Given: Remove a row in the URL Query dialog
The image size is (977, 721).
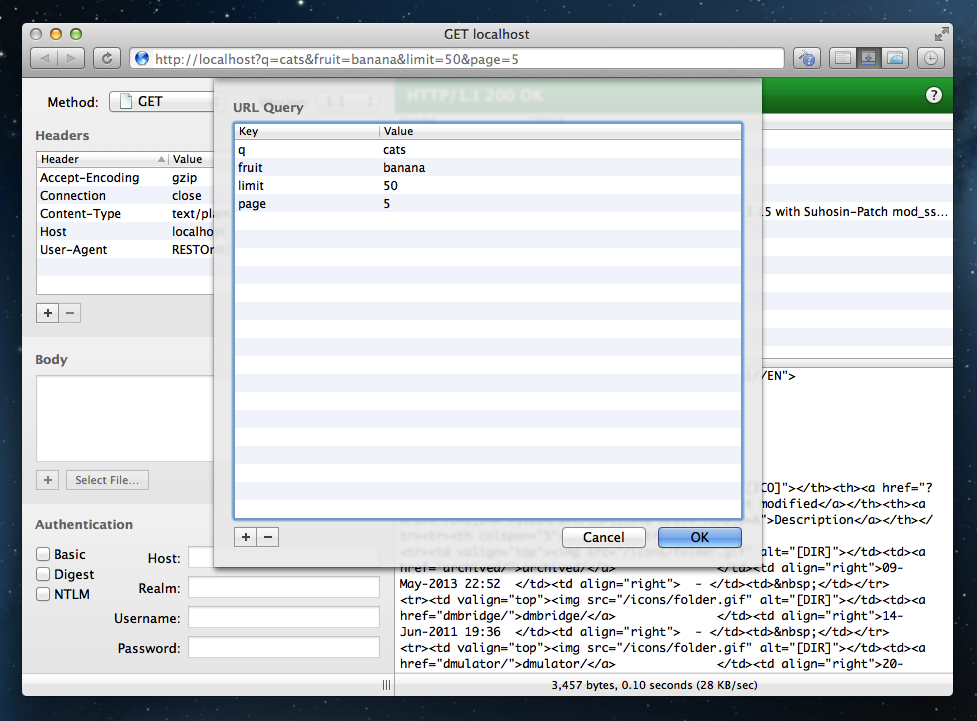Looking at the screenshot, I should click(268, 537).
